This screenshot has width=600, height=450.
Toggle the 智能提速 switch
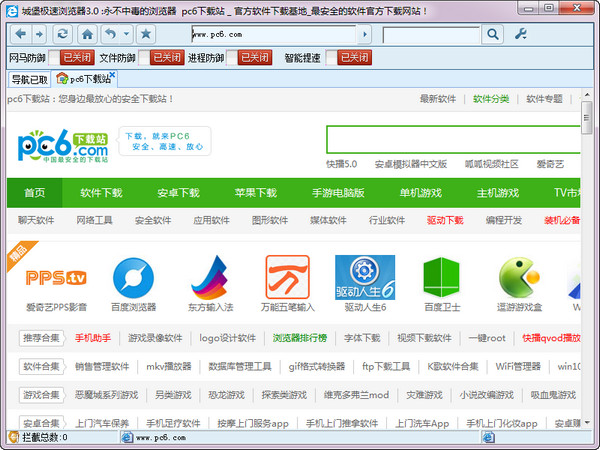tap(349, 58)
